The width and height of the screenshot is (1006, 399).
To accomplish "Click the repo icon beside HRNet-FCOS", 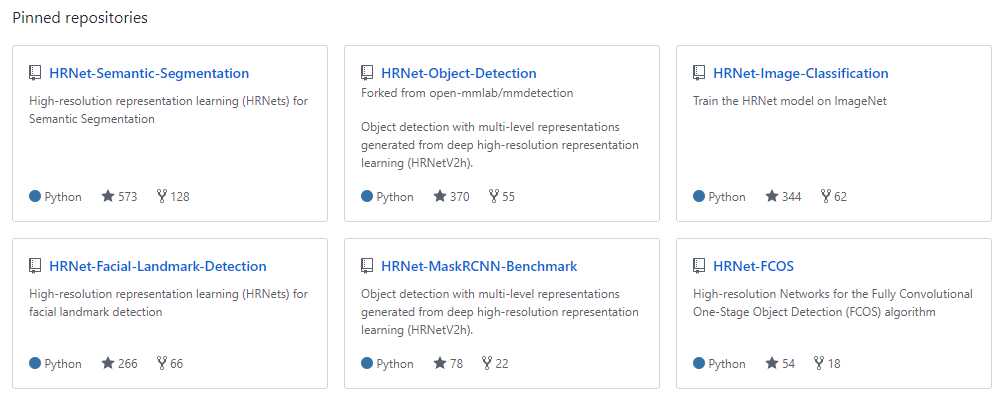I will tap(699, 266).
